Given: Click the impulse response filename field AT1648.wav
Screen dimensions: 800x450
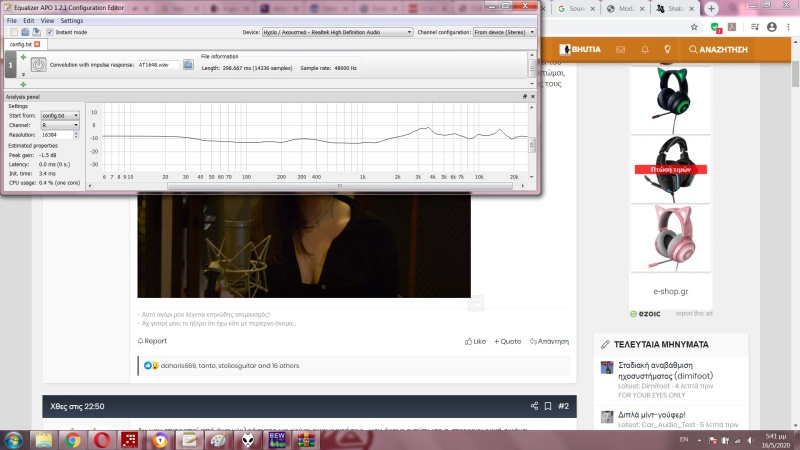Looking at the screenshot, I should [x=159, y=65].
